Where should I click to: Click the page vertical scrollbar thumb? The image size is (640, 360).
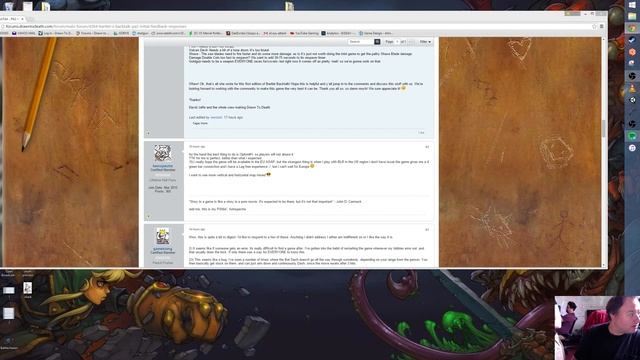604,129
